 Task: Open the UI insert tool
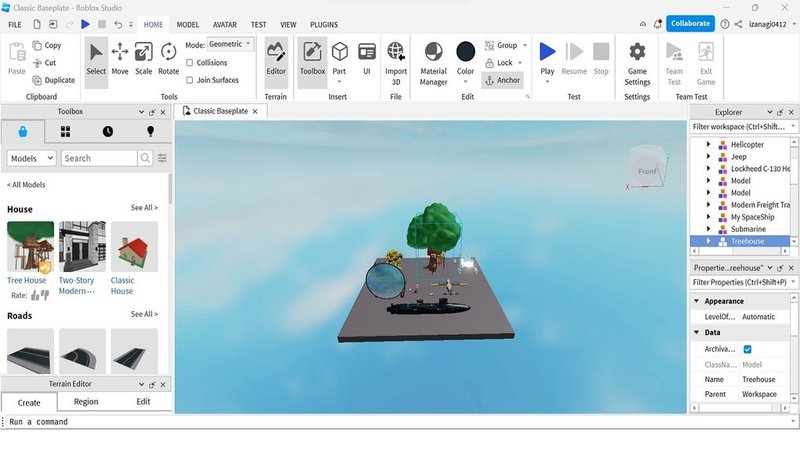(x=367, y=59)
